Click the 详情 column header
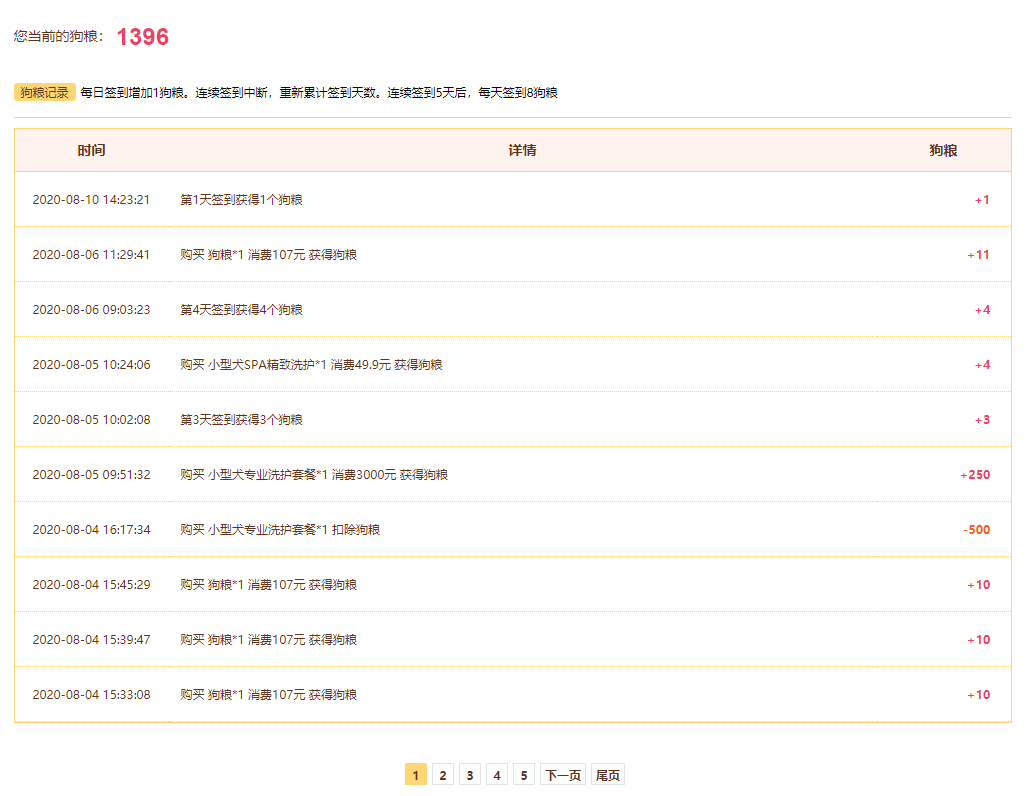This screenshot has width=1027, height=796. click(522, 150)
